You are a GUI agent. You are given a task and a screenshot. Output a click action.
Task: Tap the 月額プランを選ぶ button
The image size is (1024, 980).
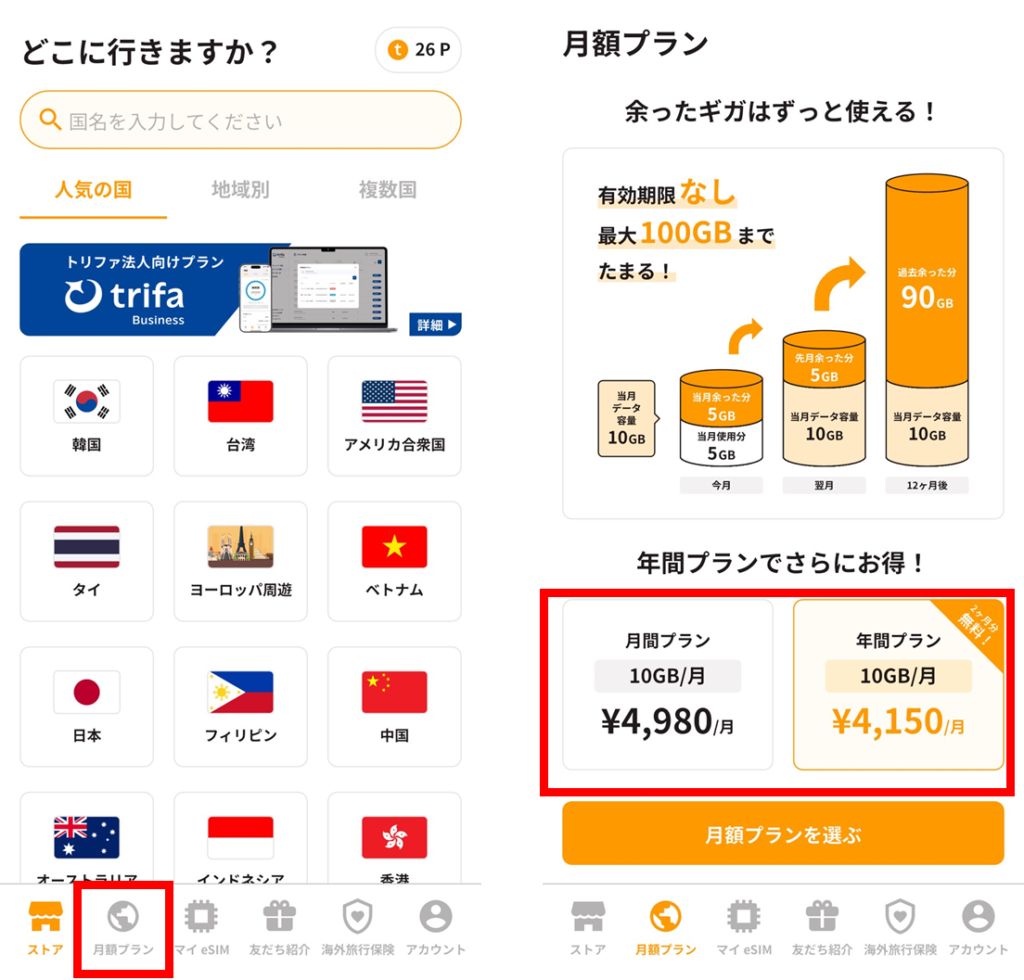pos(783,834)
